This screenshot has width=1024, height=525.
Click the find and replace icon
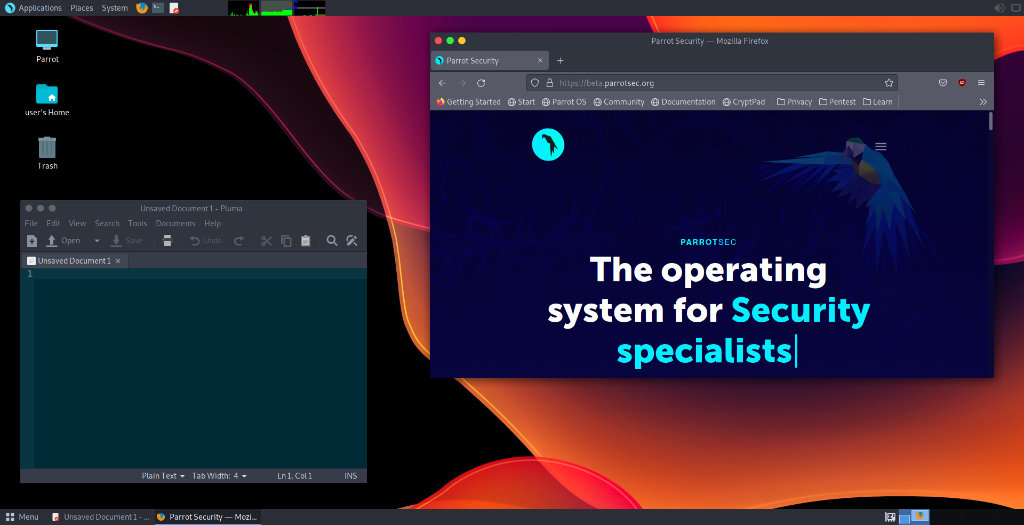click(352, 241)
